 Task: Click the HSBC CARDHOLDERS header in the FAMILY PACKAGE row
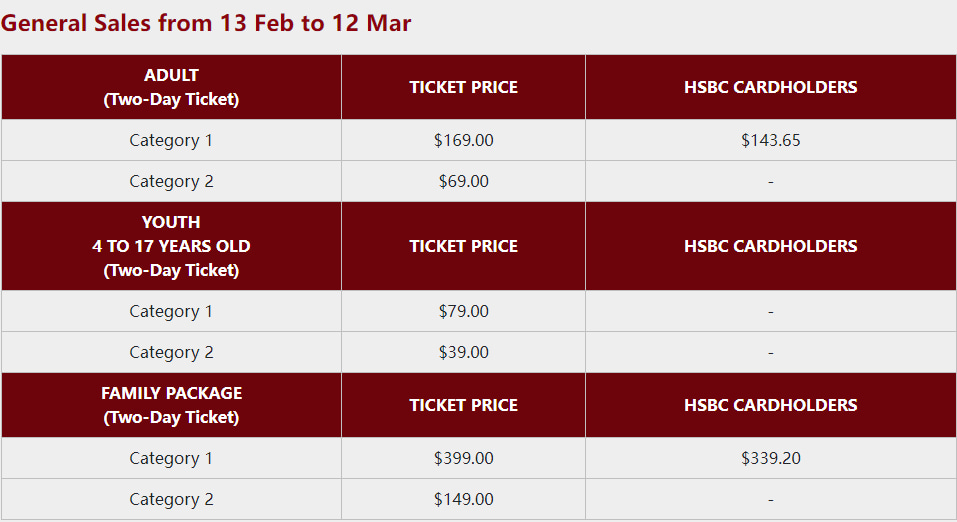pos(770,405)
